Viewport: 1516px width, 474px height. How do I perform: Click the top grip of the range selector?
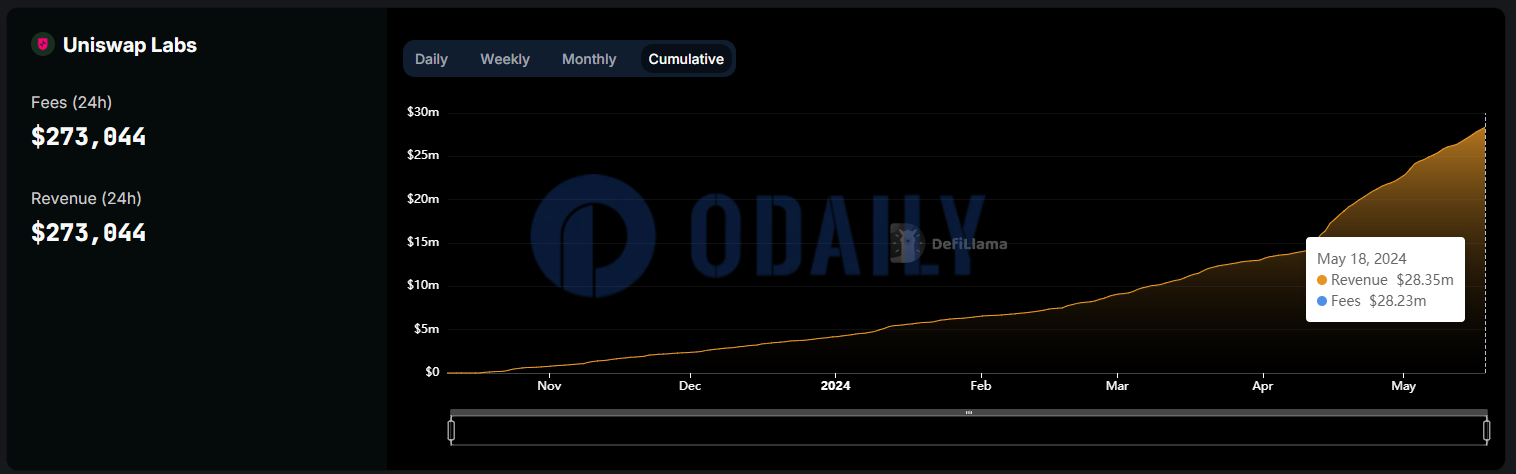968,412
